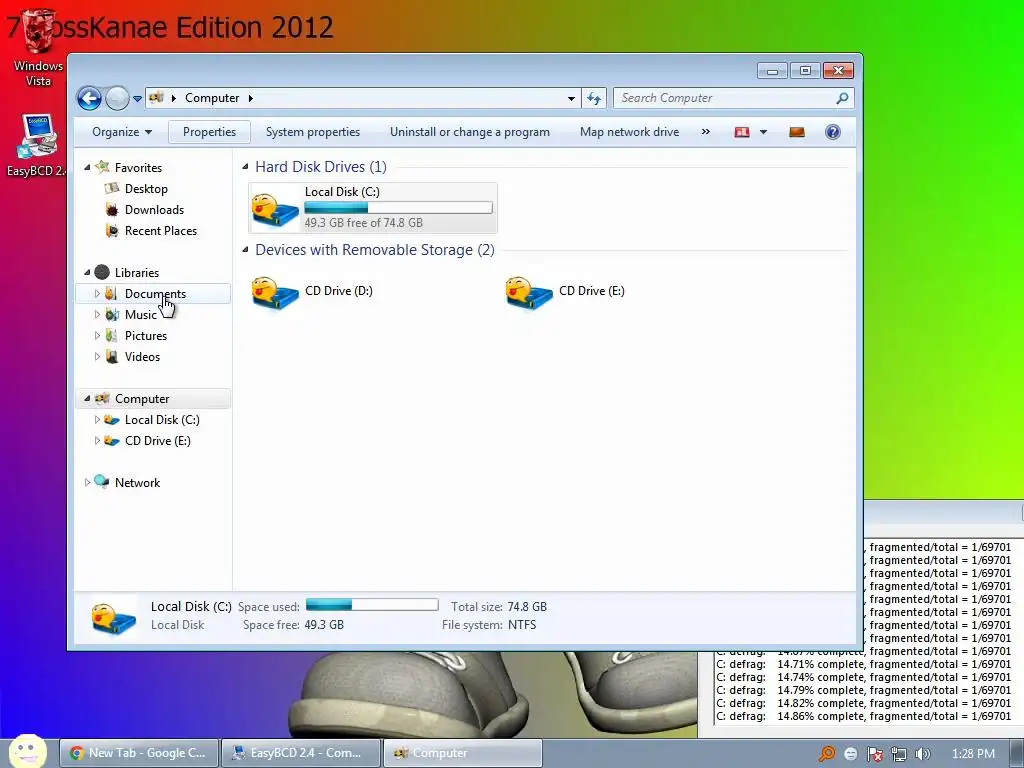Viewport: 1024px width, 768px height.
Task: Collapse the Hard Disk Drives group
Action: click(x=246, y=167)
